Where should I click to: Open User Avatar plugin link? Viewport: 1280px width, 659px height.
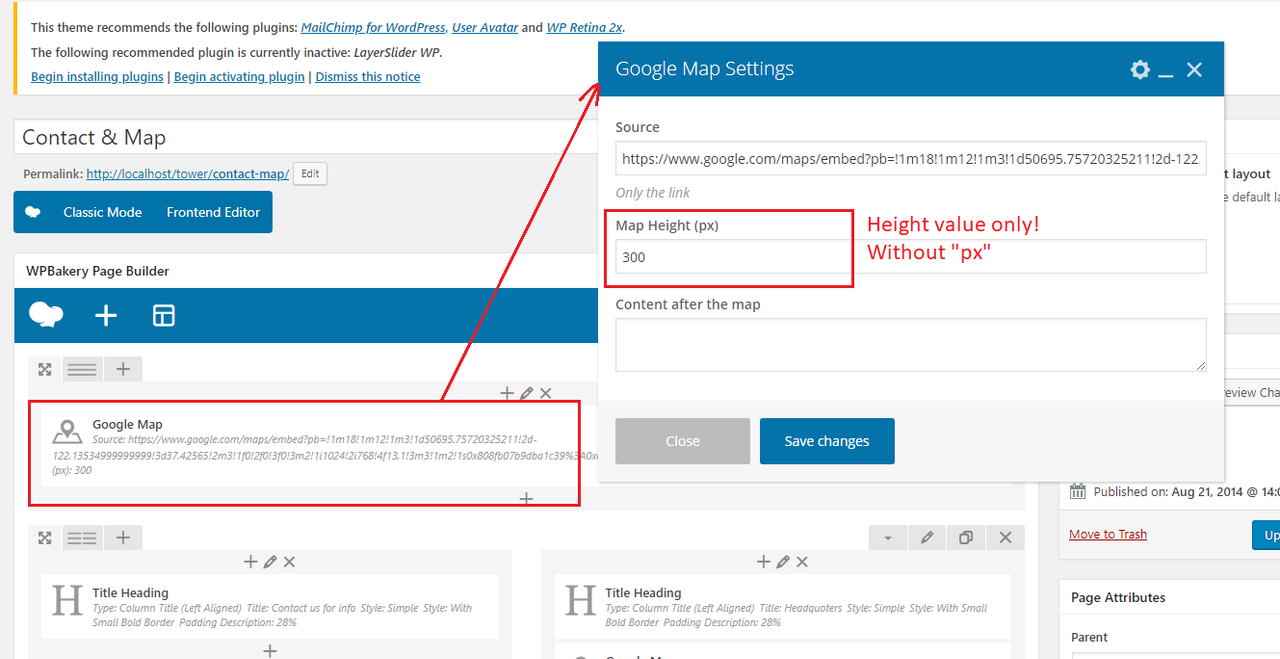[x=485, y=27]
